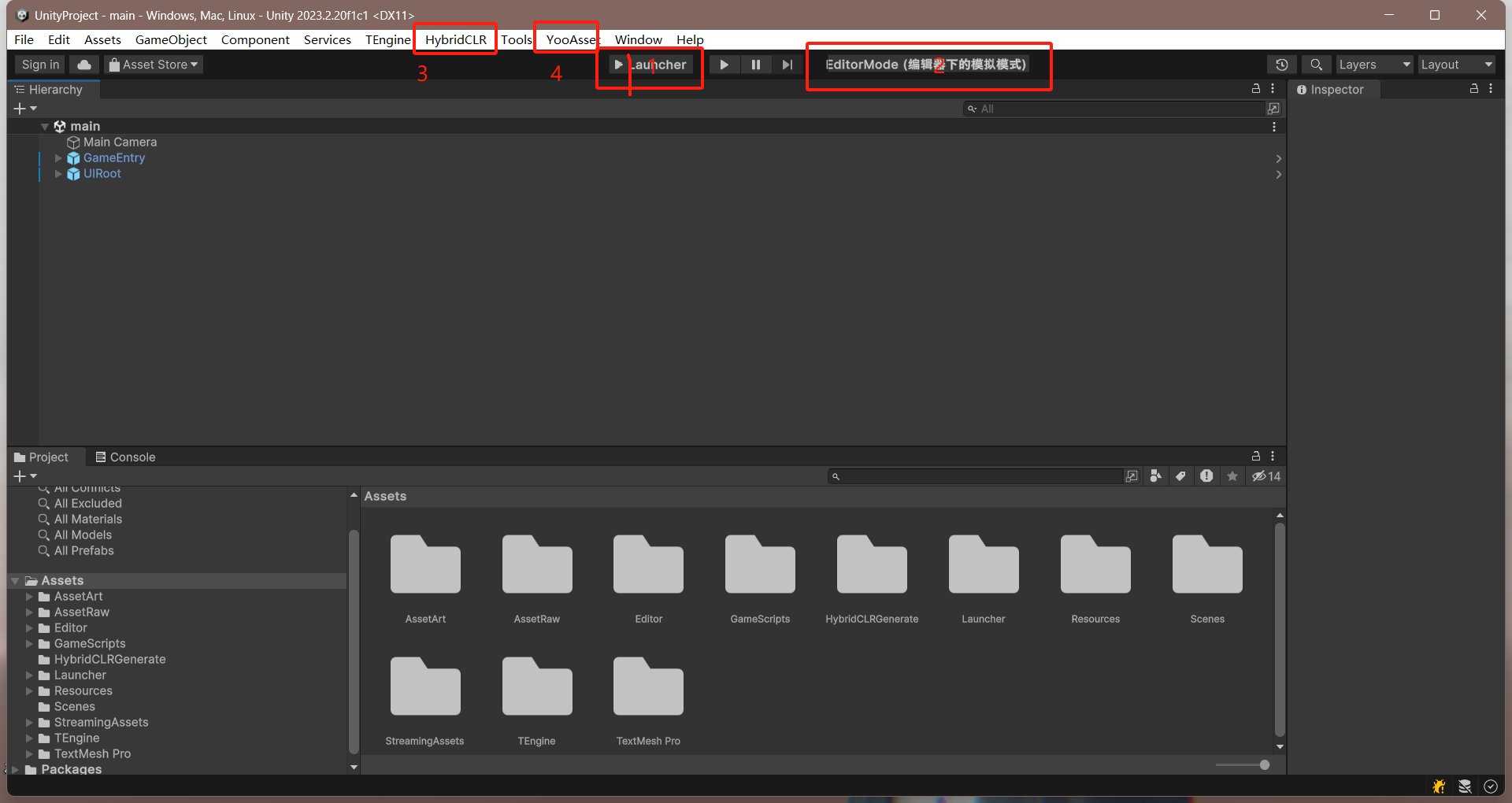Viewport: 1512px width, 803px height.
Task: Open the HybridCLR menu
Action: pos(456,39)
